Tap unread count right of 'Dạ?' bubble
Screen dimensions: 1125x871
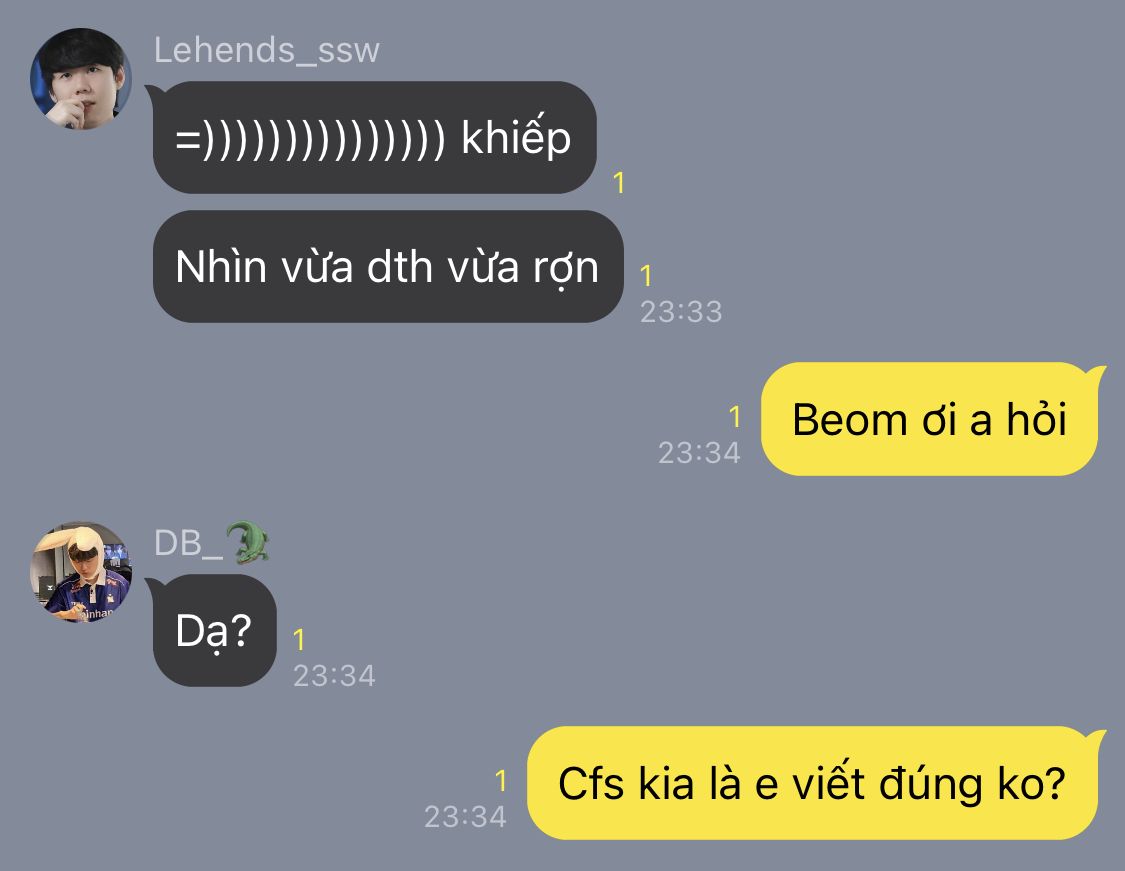(x=299, y=640)
